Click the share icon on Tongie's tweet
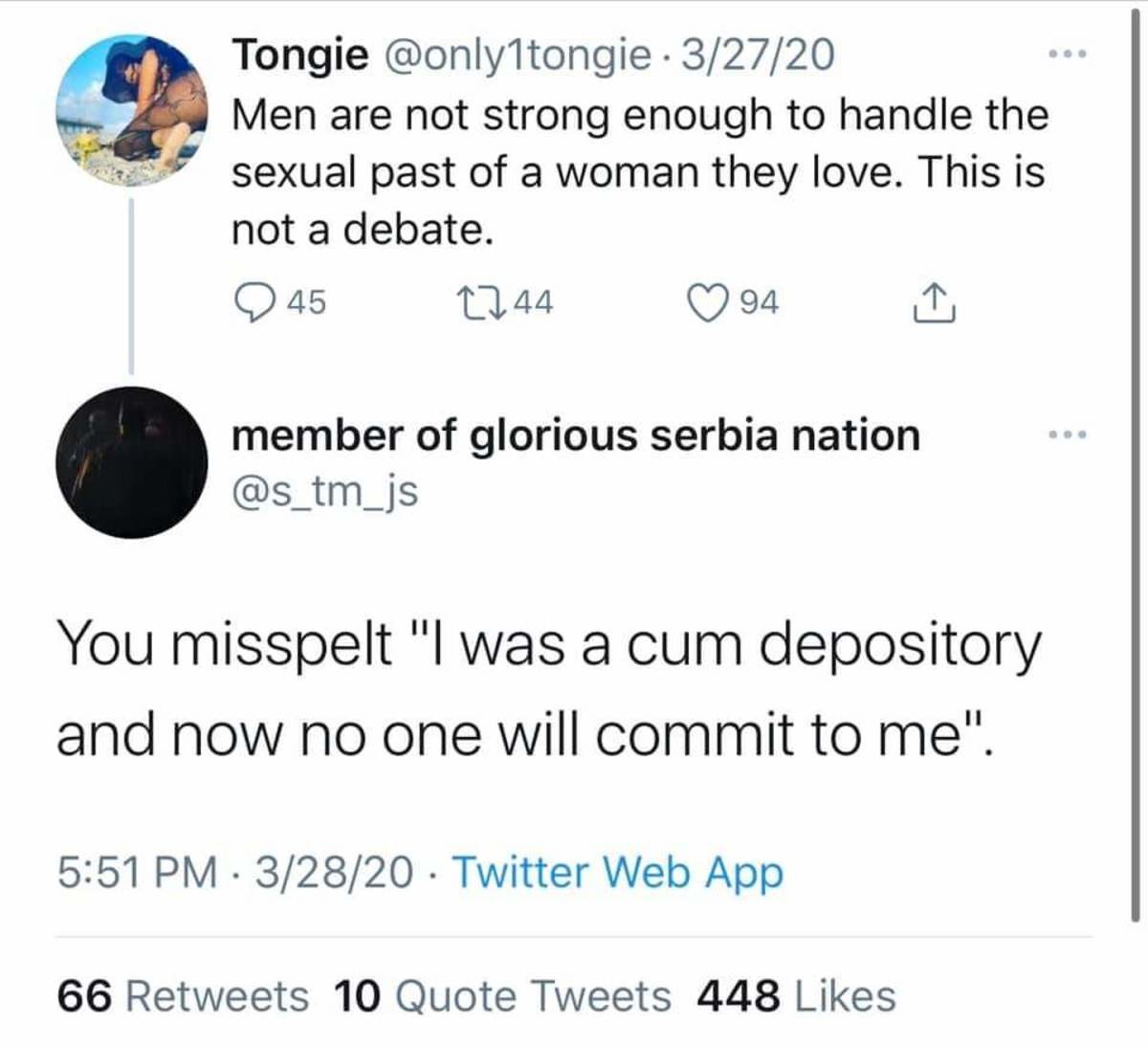The image size is (1148, 1048). (x=933, y=302)
